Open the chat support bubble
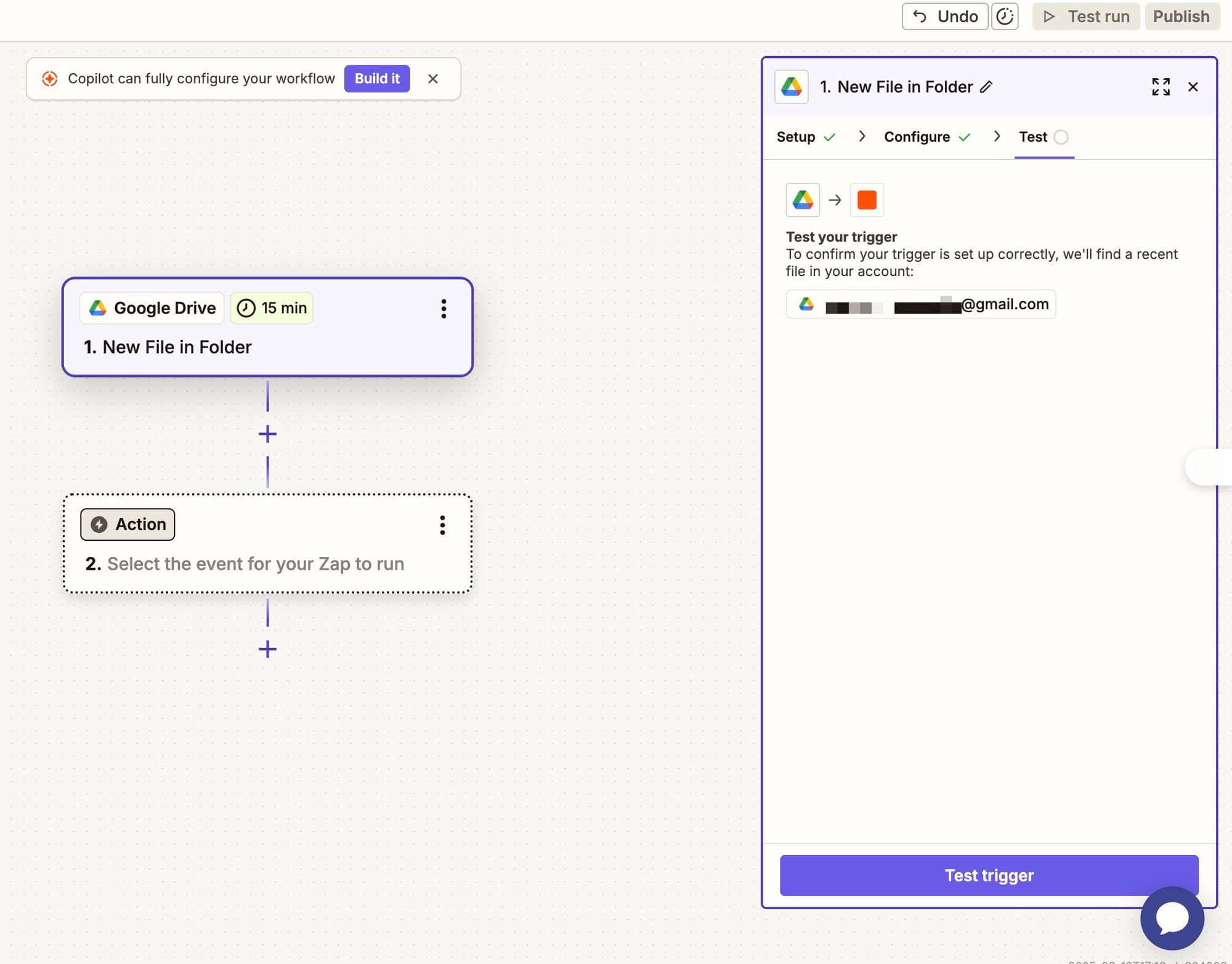1232x964 pixels. point(1172,918)
